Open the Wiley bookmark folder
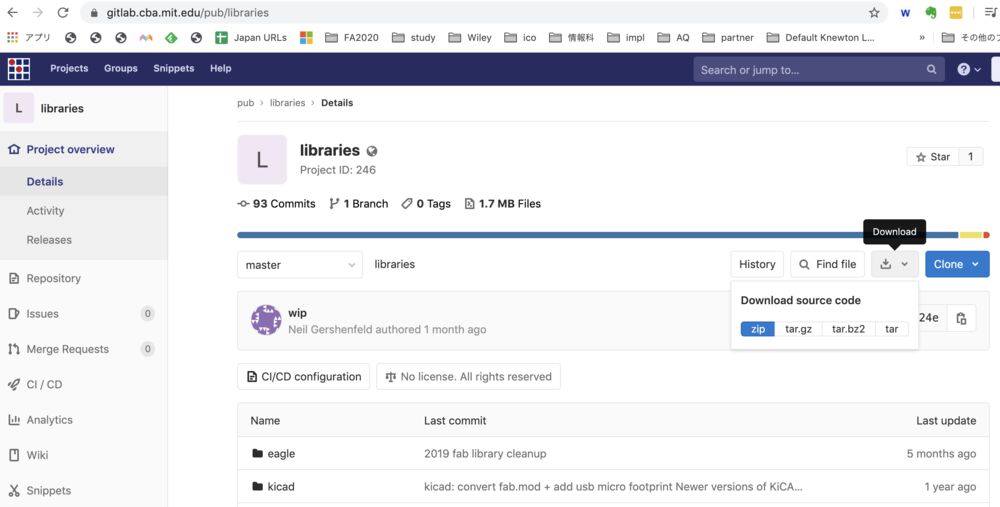 (x=470, y=38)
